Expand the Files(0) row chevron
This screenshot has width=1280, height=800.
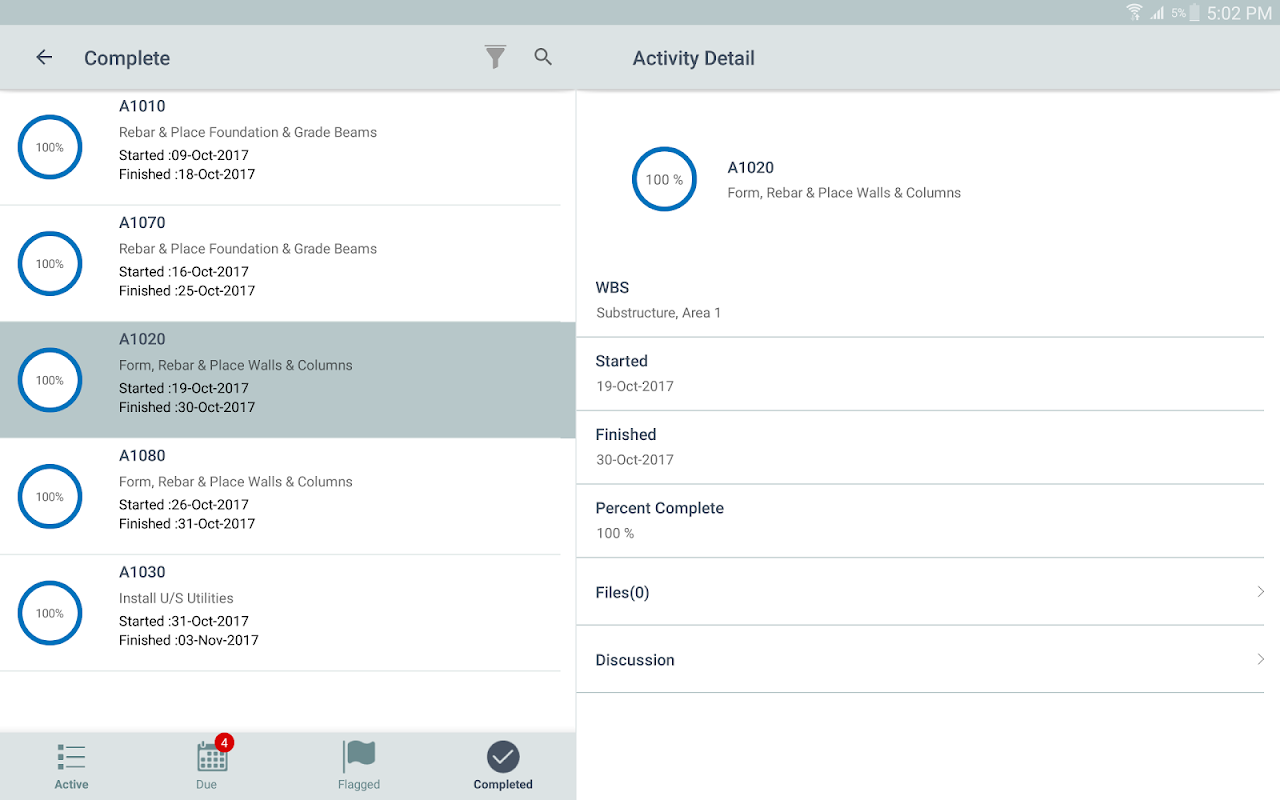pos(1260,592)
